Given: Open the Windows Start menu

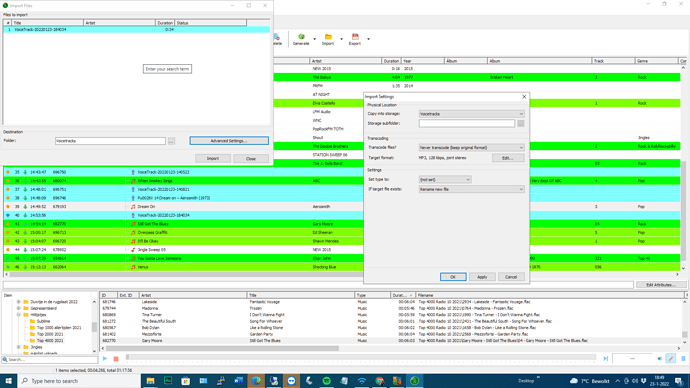Looking at the screenshot, I should 8,381.
